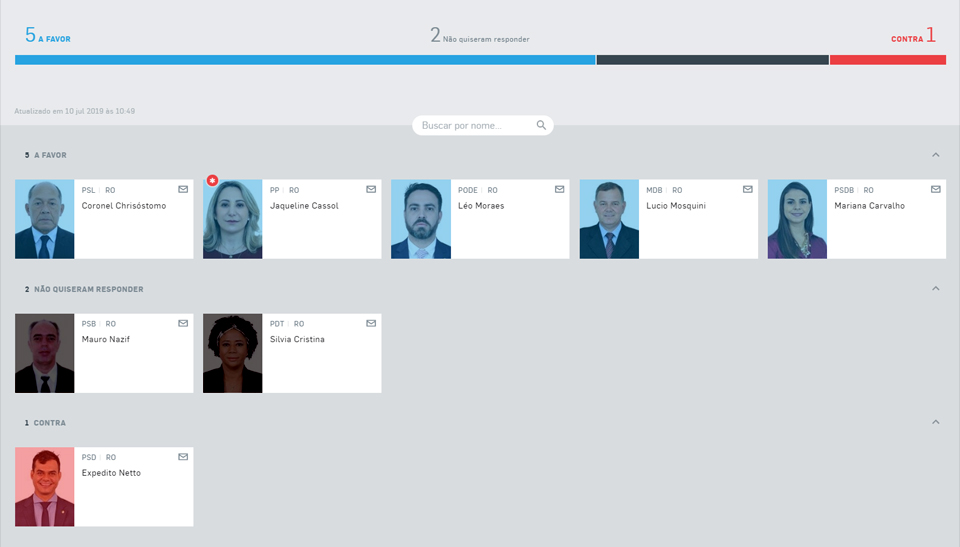Click the blue A Favor bar segment

click(305, 60)
